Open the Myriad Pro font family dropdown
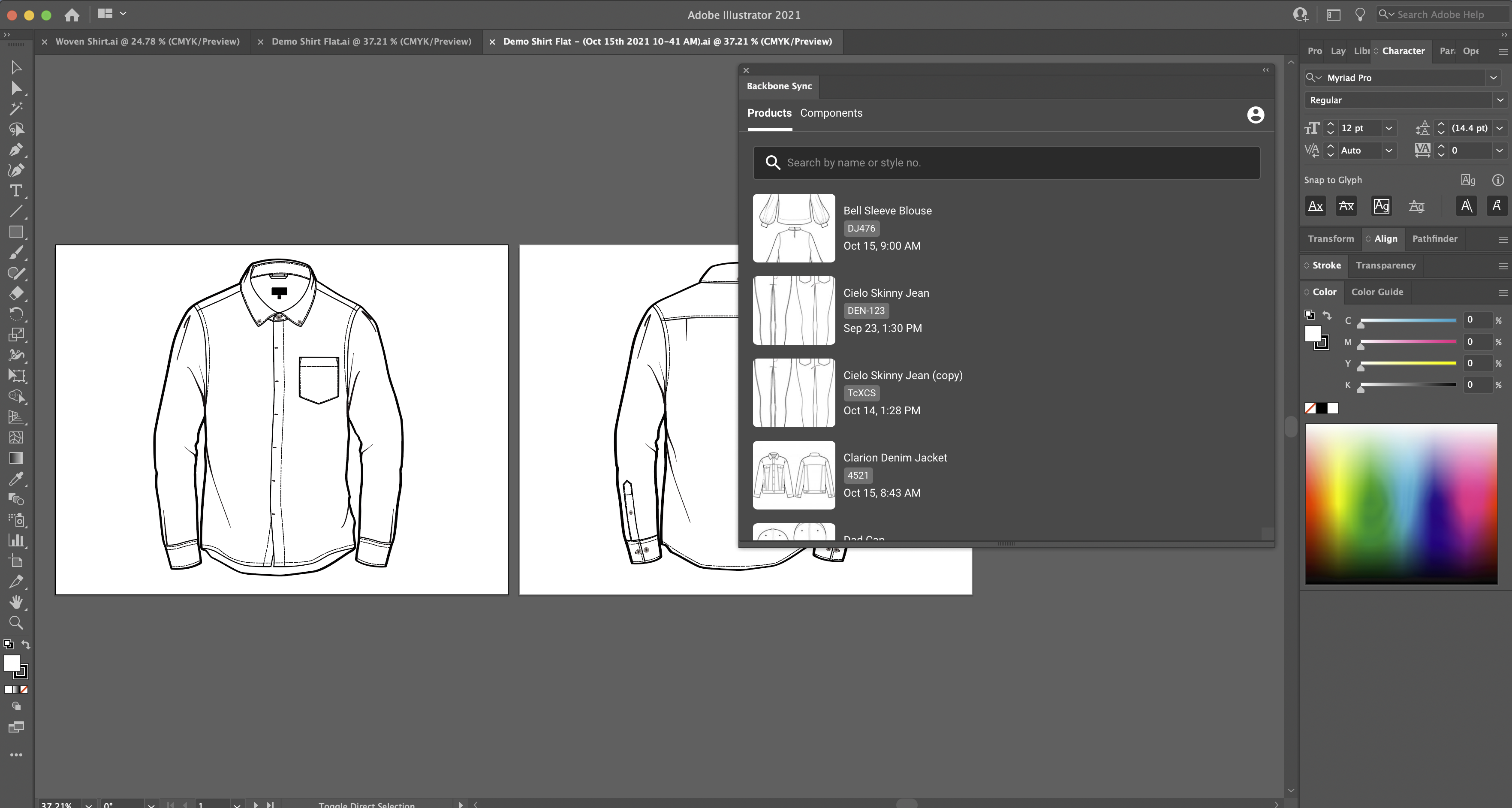The image size is (1512, 808). [x=1494, y=78]
